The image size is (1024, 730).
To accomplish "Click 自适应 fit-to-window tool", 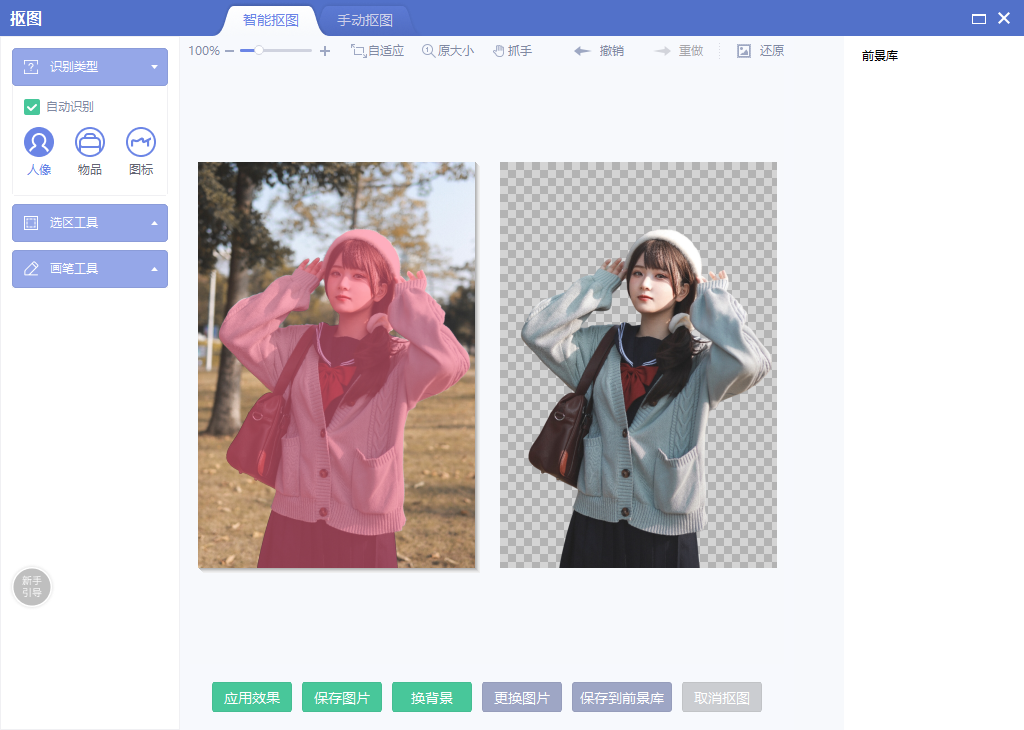I will point(377,51).
